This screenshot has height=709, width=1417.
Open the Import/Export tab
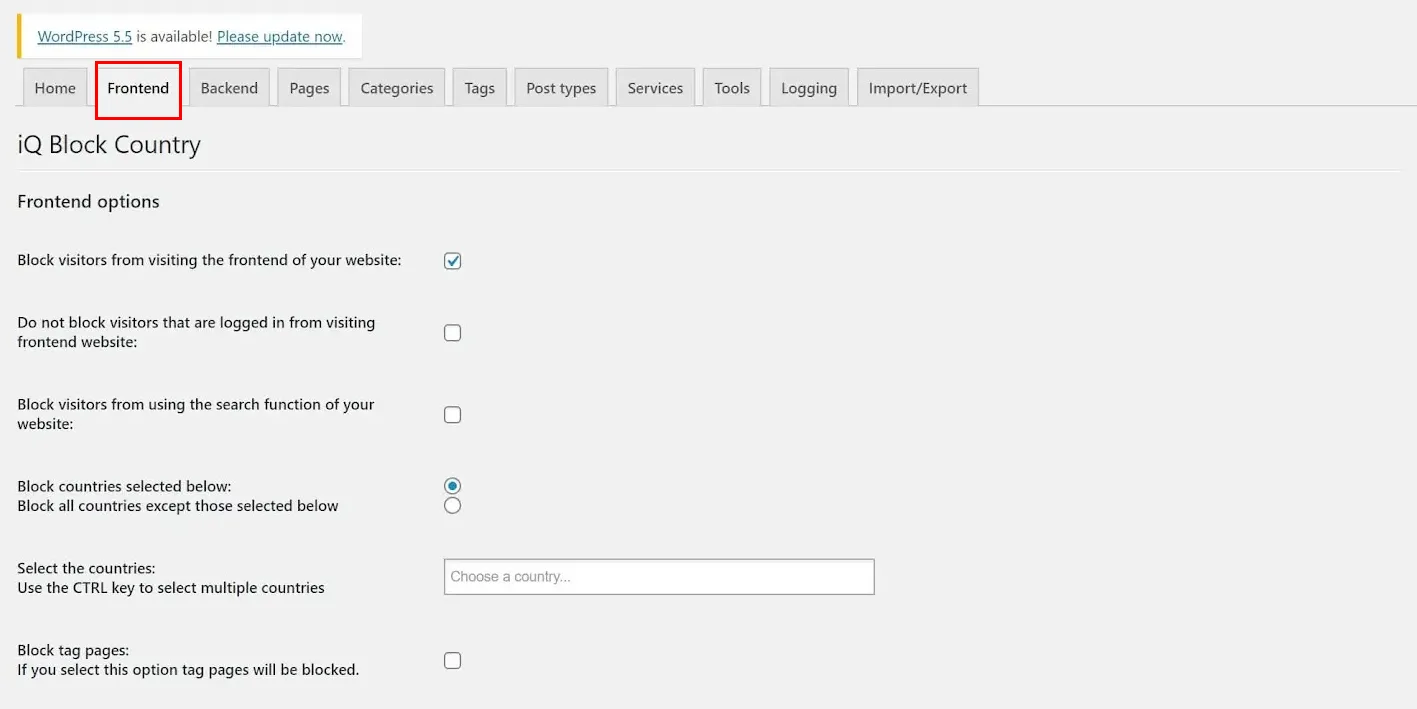[918, 87]
